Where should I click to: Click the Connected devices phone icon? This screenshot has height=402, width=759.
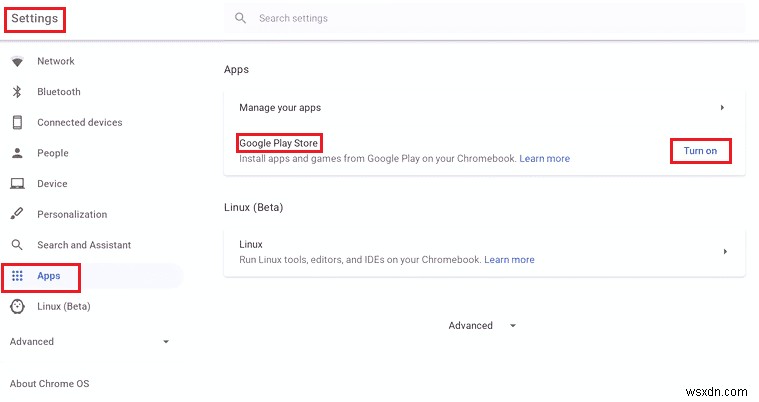(x=17, y=122)
